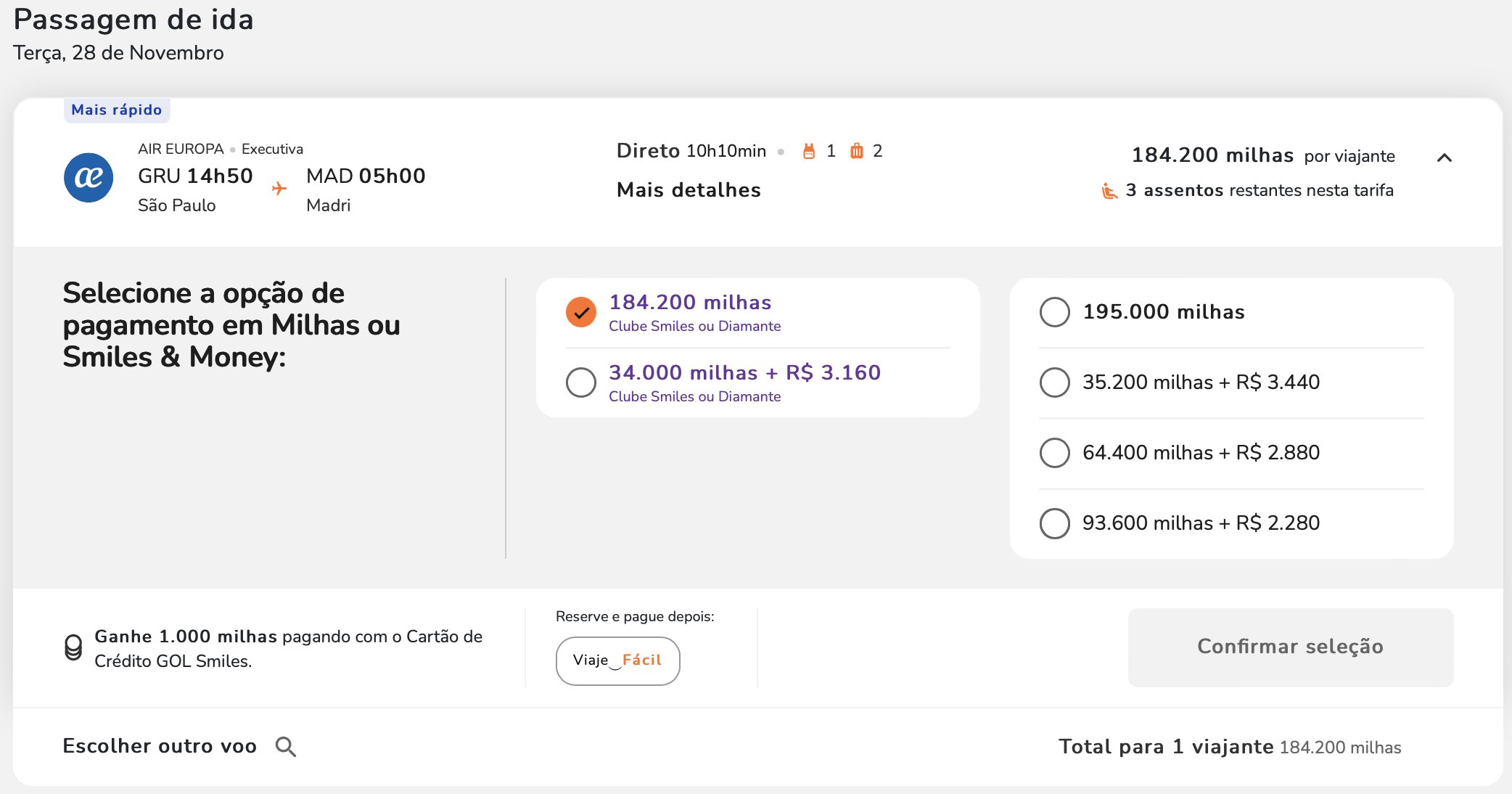This screenshot has height=794, width=1512.
Task: Click 'Selecione a opção de pagamento' heading
Action: click(231, 325)
